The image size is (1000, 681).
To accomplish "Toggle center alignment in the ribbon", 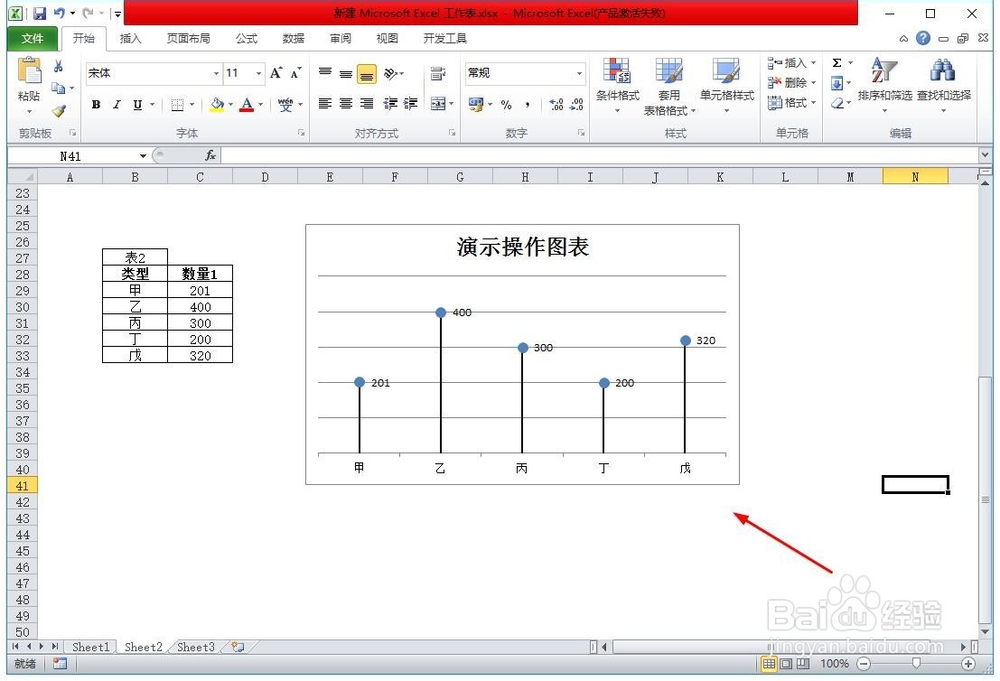I will 344,103.
